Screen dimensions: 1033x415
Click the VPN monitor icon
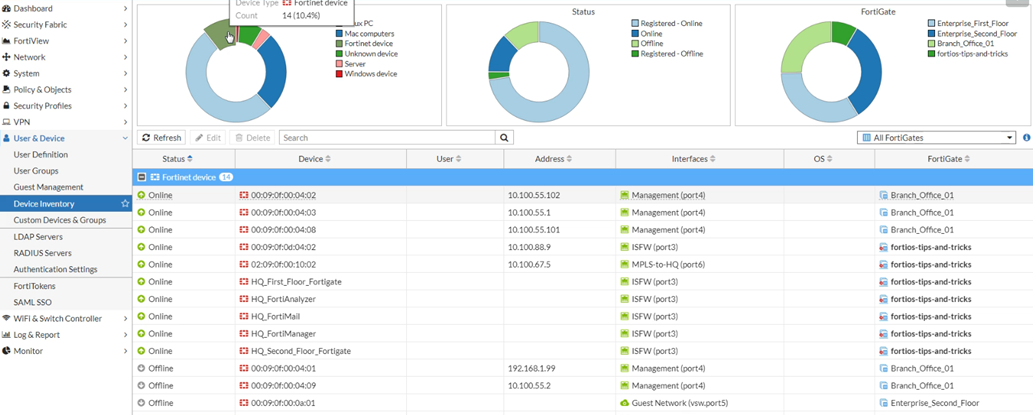pos(7,122)
